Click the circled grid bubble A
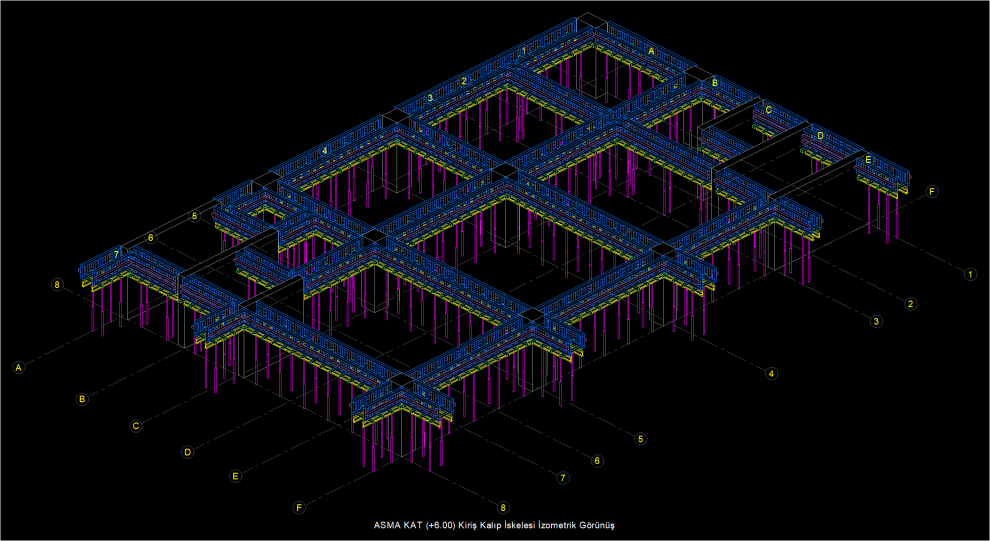This screenshot has height=541, width=990. 19,367
